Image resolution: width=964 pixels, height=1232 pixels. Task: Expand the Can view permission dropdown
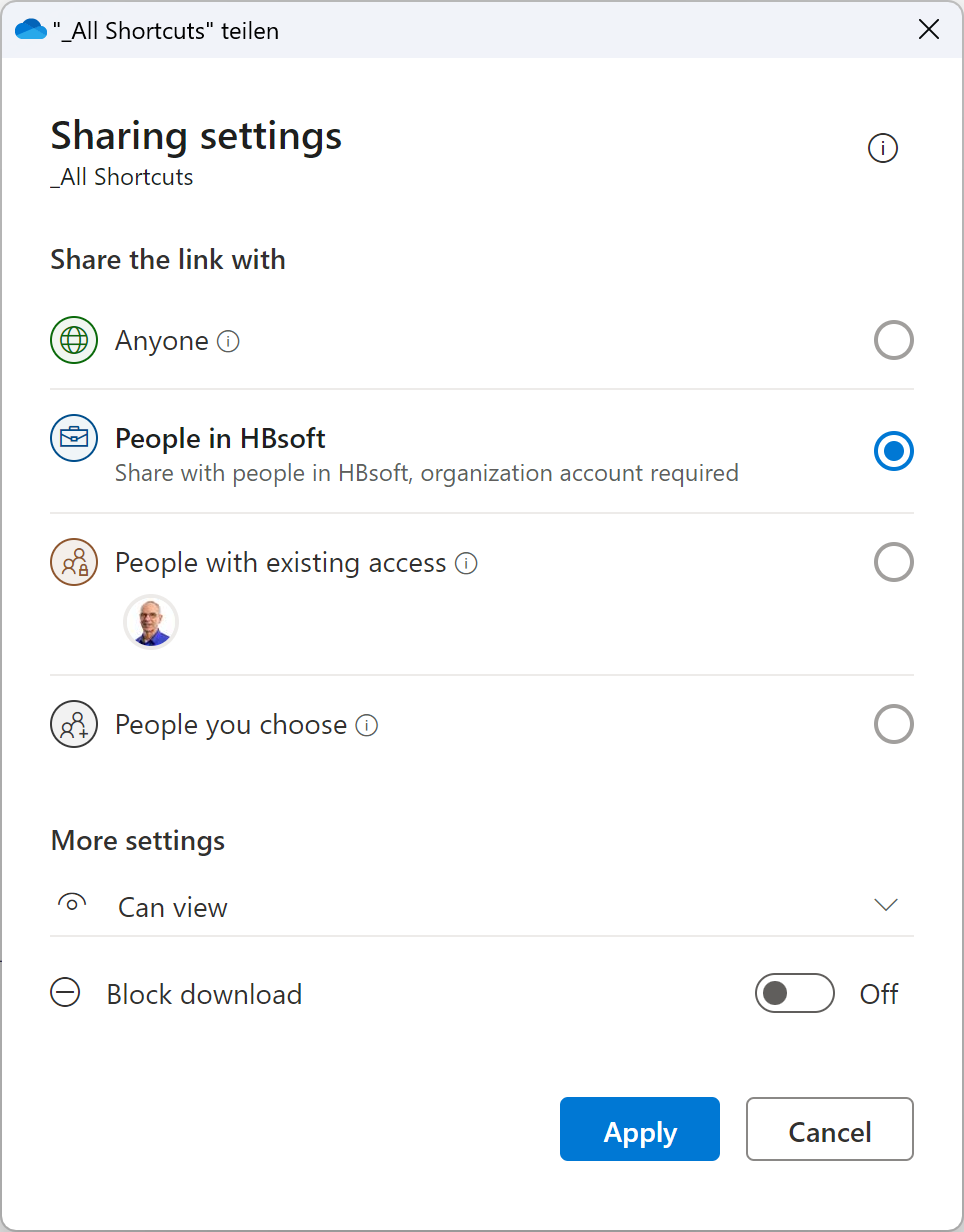885,906
